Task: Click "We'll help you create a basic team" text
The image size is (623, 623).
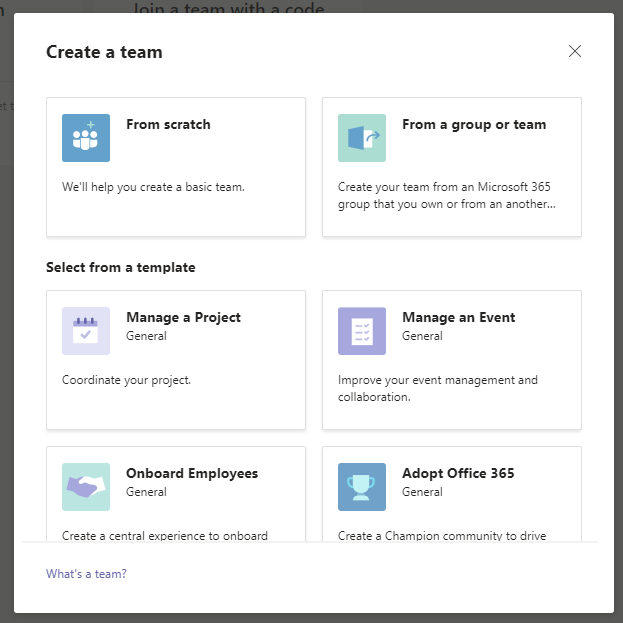Action: (153, 187)
